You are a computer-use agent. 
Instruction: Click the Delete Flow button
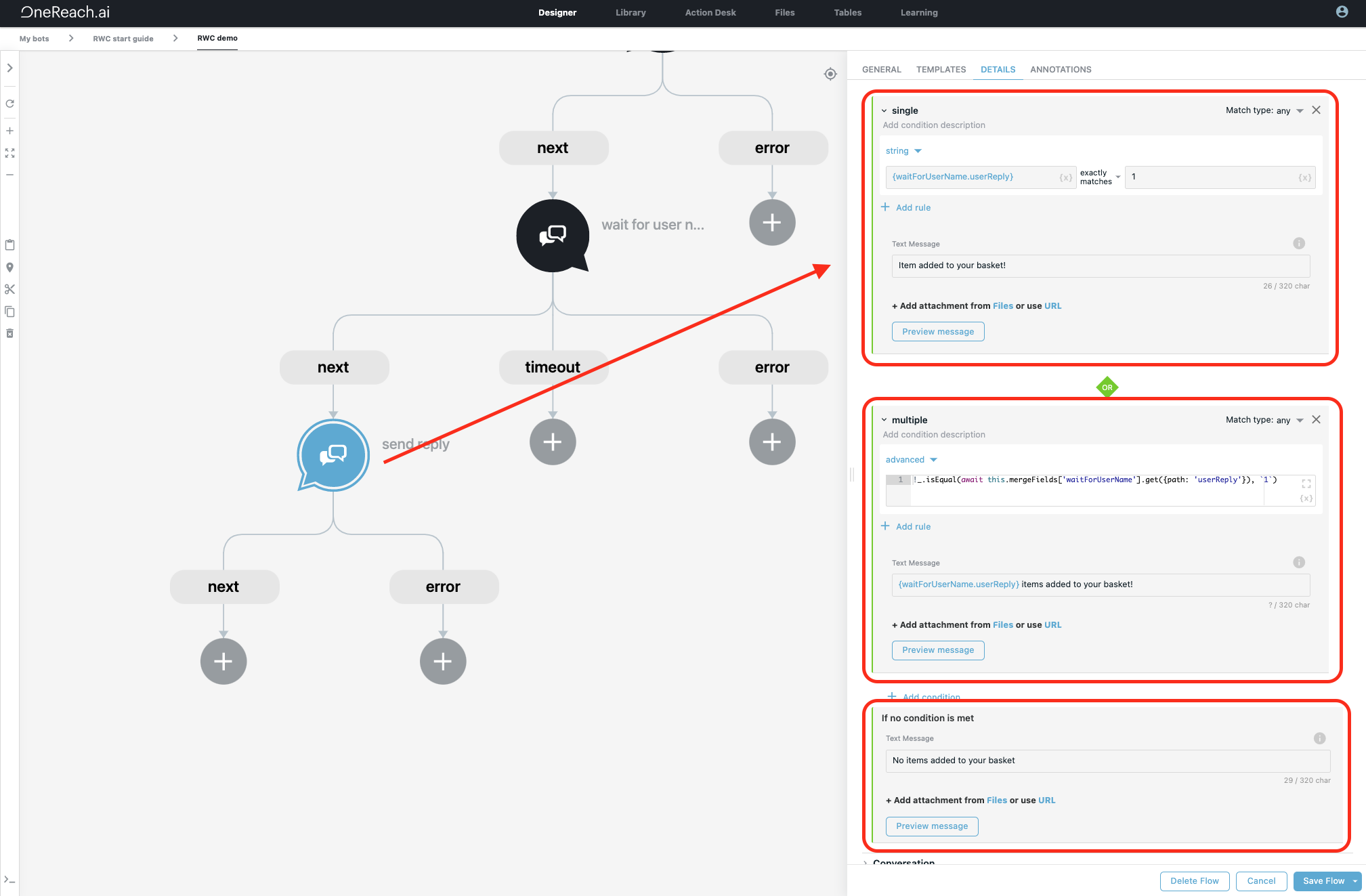[x=1195, y=881]
